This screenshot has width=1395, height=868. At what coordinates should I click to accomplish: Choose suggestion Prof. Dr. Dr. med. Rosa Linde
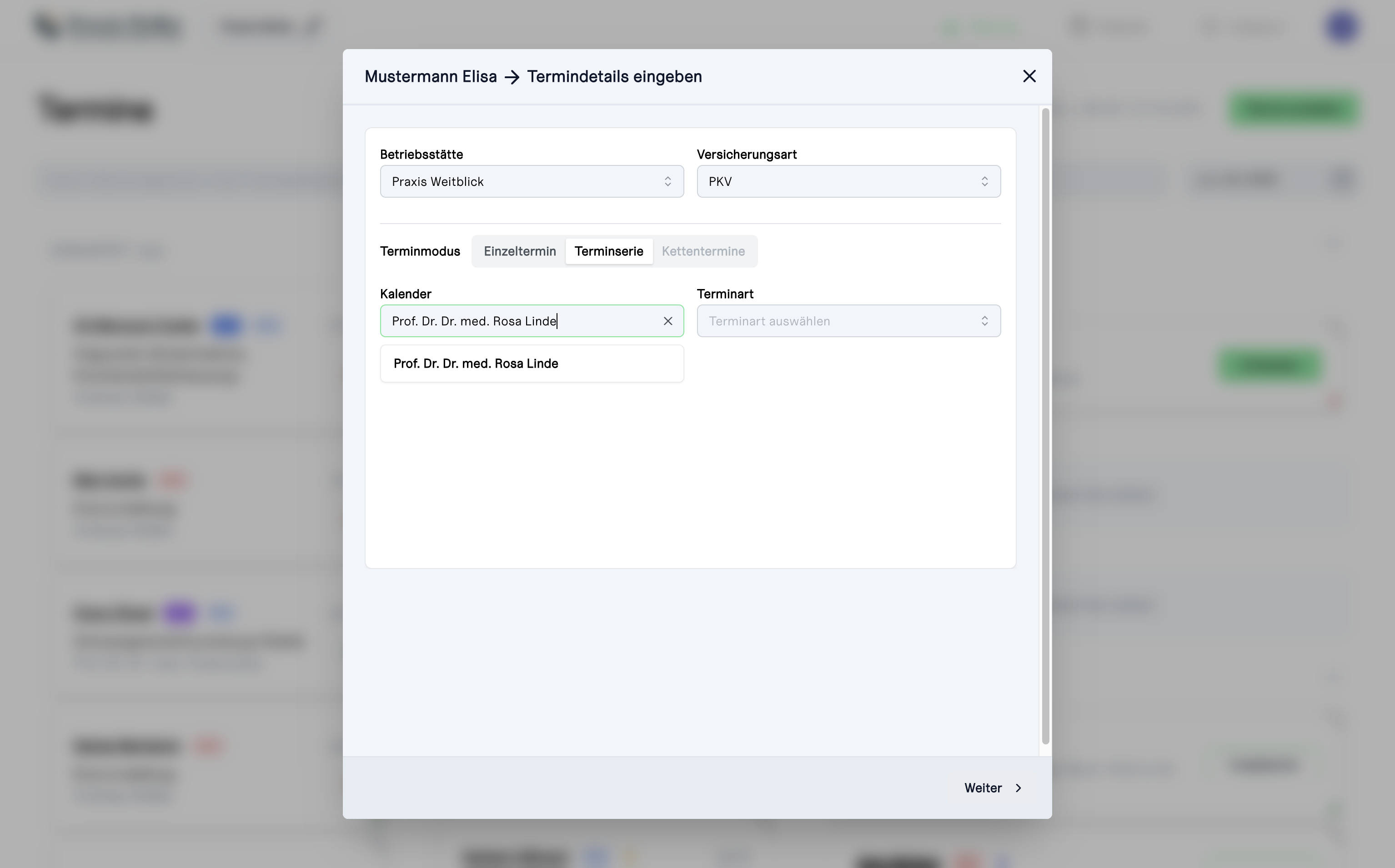pos(532,364)
